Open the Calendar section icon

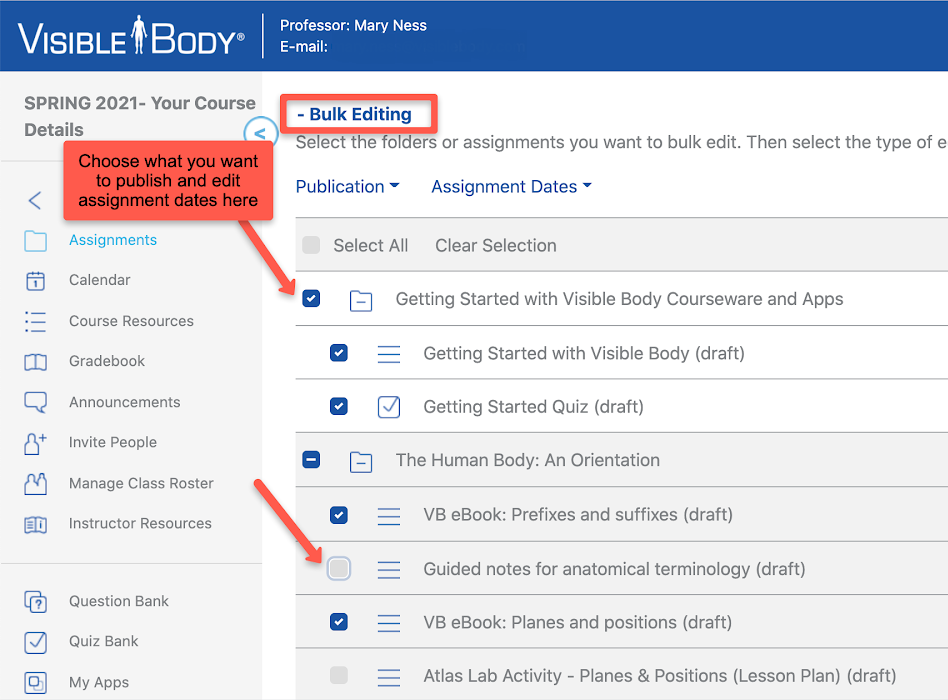click(36, 280)
